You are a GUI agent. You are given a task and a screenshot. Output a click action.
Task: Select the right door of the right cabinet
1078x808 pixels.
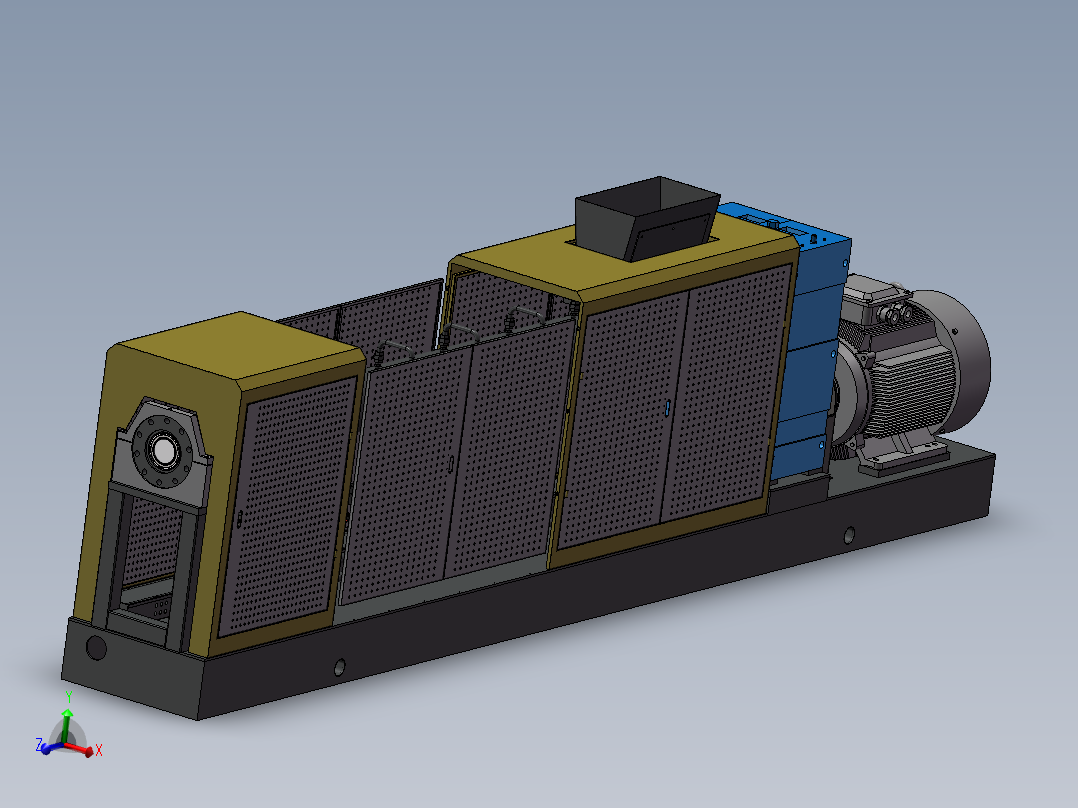coord(726,392)
